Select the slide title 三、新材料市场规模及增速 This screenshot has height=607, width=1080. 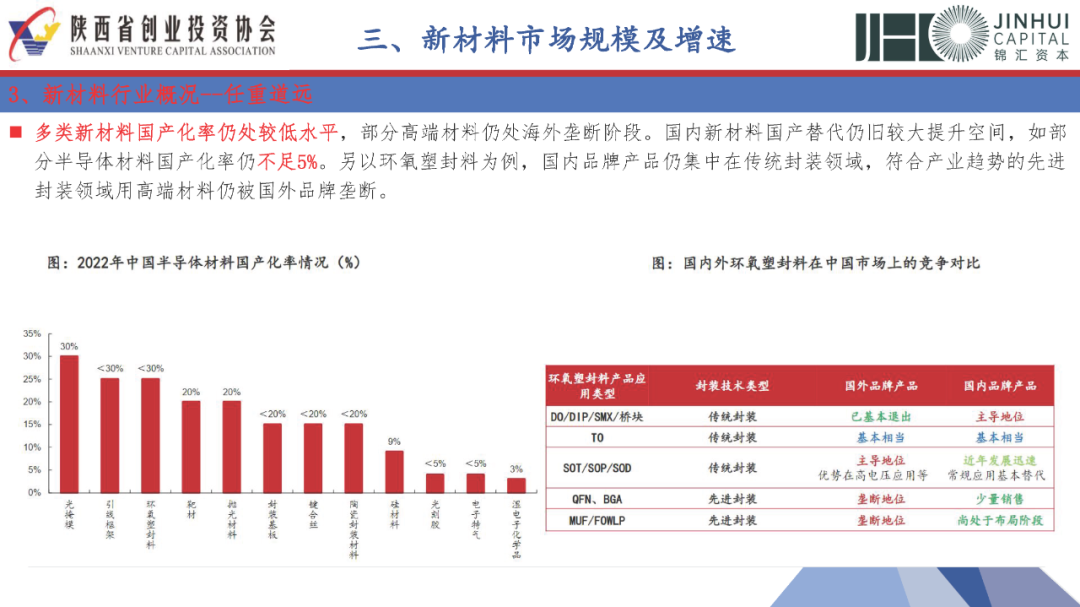547,39
